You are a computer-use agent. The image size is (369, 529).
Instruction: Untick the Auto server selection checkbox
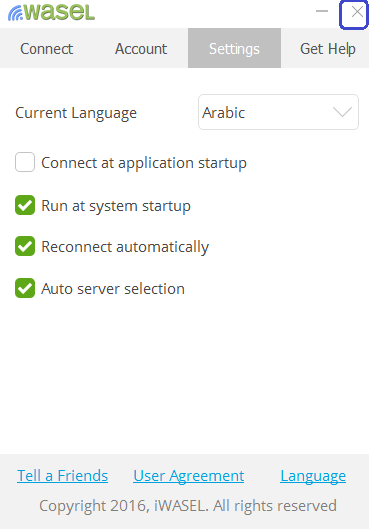point(25,288)
